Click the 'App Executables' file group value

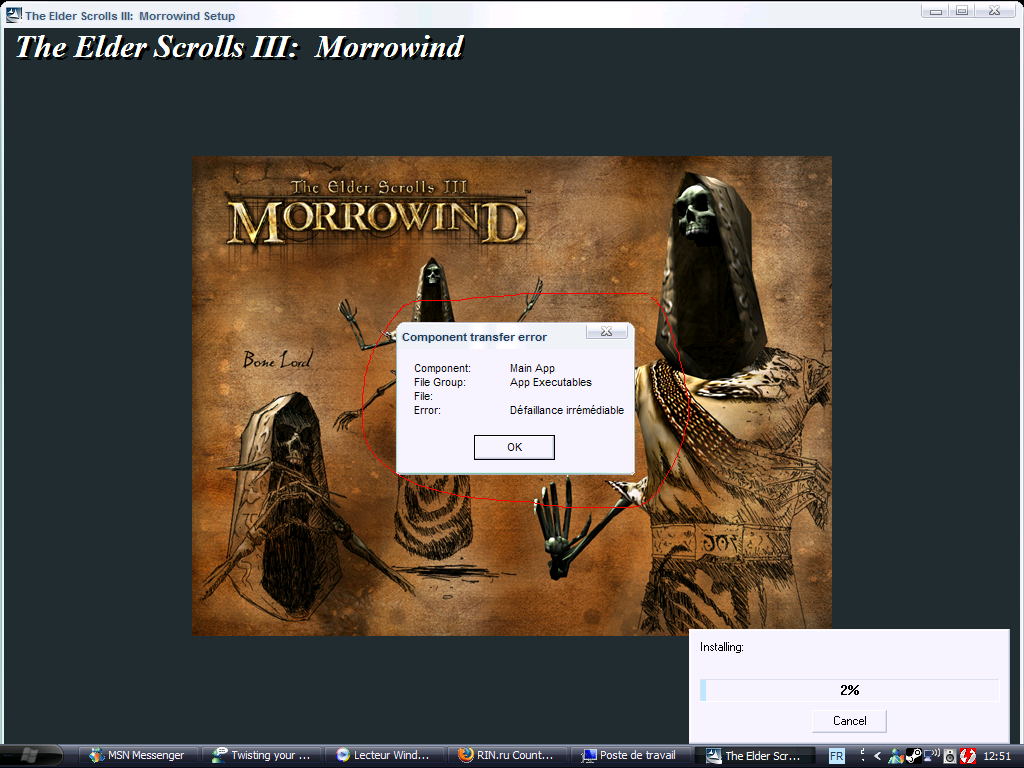[x=551, y=382]
